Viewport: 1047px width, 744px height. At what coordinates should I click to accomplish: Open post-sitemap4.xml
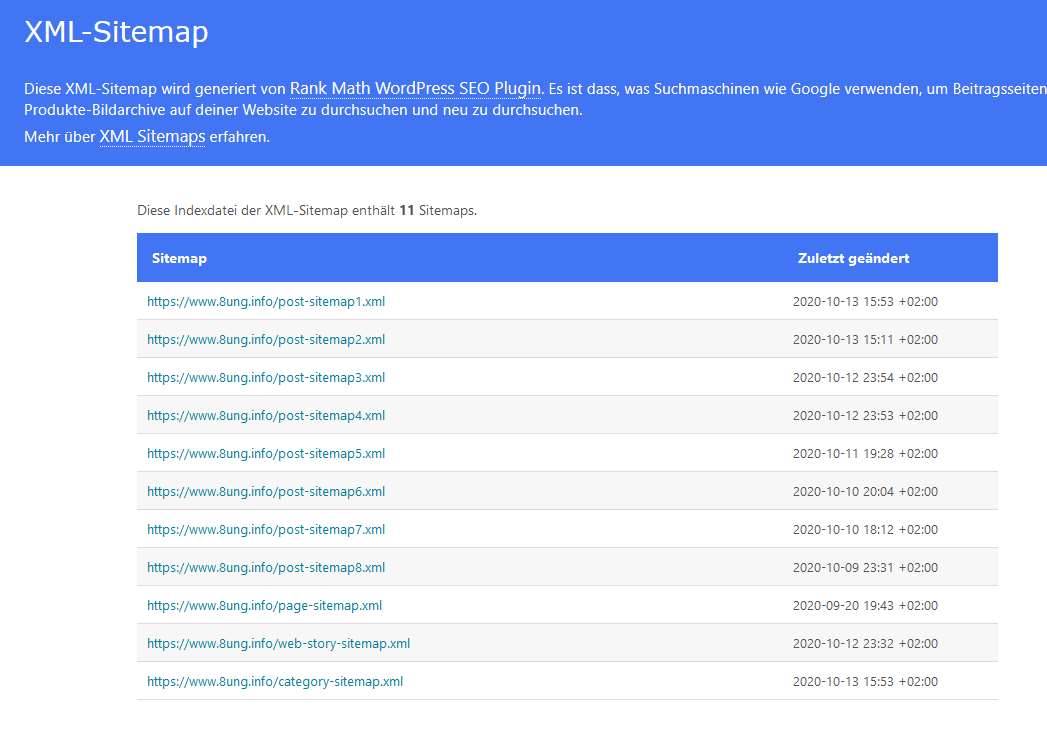pos(266,415)
